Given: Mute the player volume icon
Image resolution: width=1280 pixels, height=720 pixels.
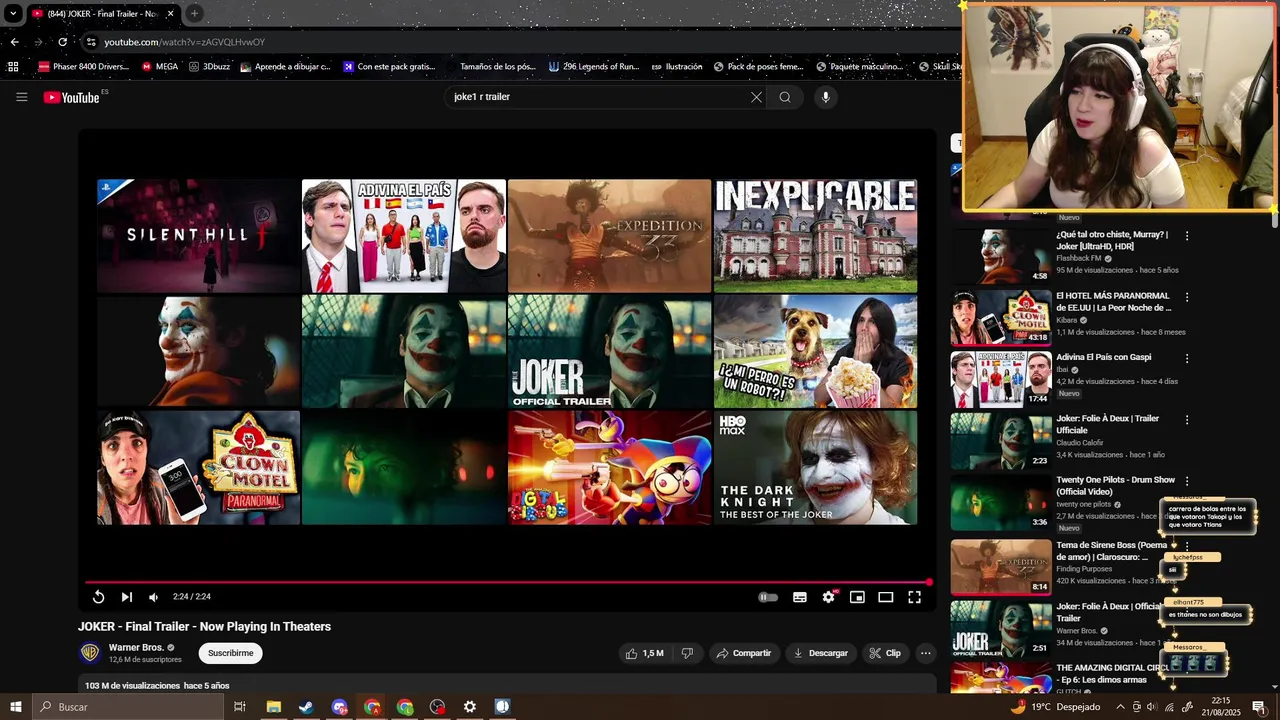Looking at the screenshot, I should click(153, 597).
